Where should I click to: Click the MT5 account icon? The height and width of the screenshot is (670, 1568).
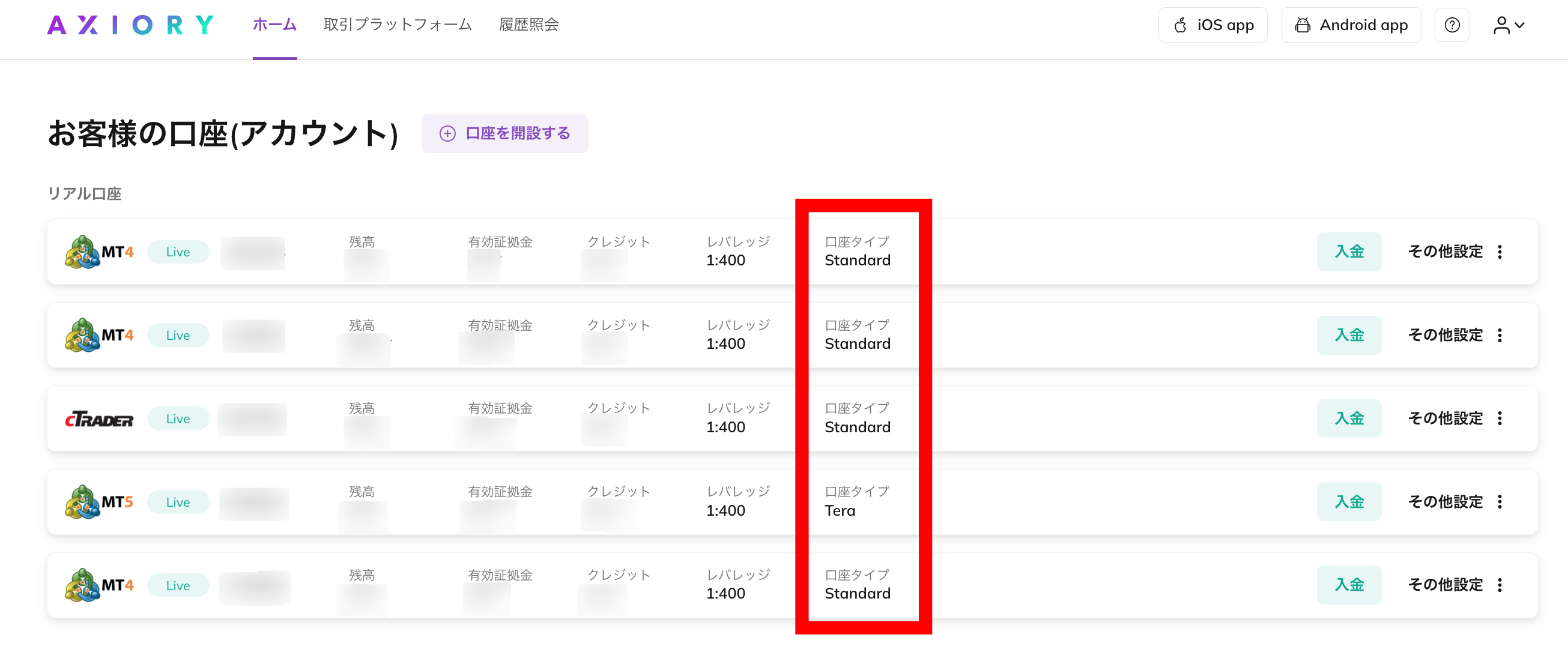[83, 502]
